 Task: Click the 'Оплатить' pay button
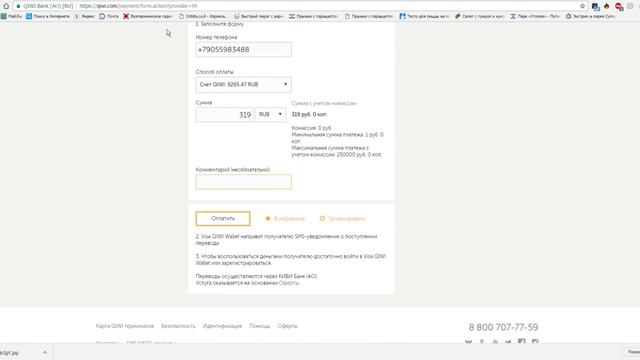223,218
